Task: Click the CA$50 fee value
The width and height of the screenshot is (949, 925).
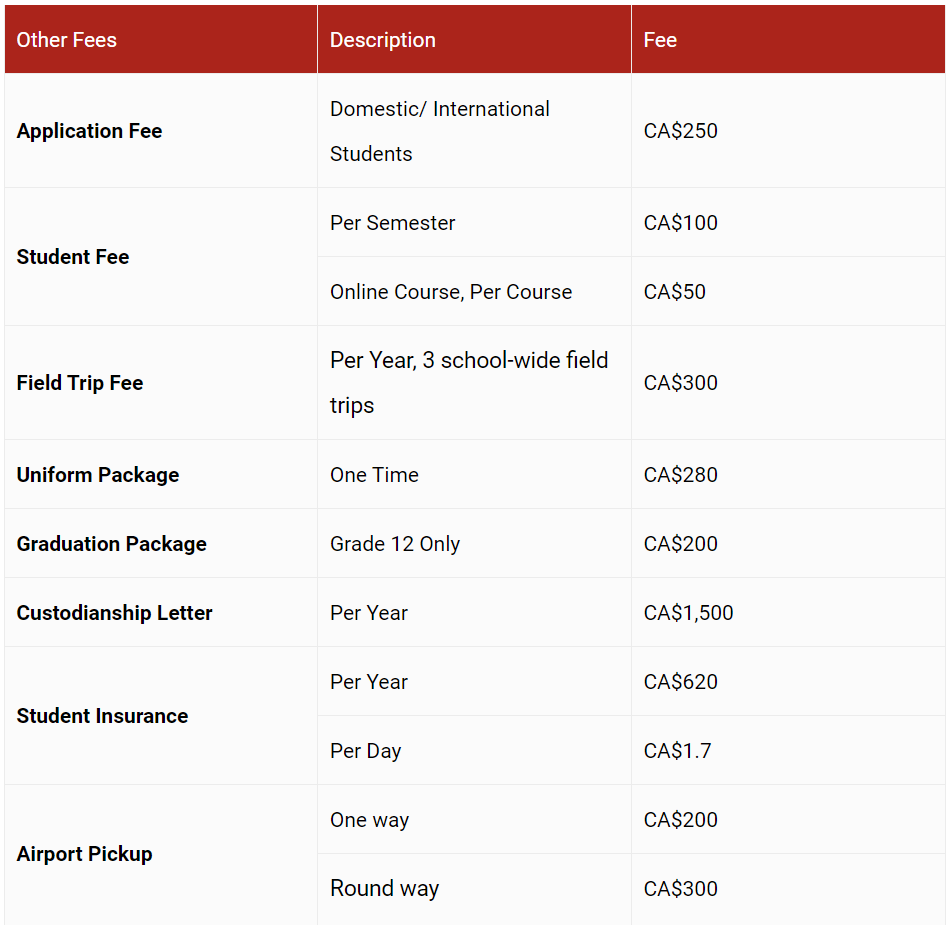Action: click(675, 292)
